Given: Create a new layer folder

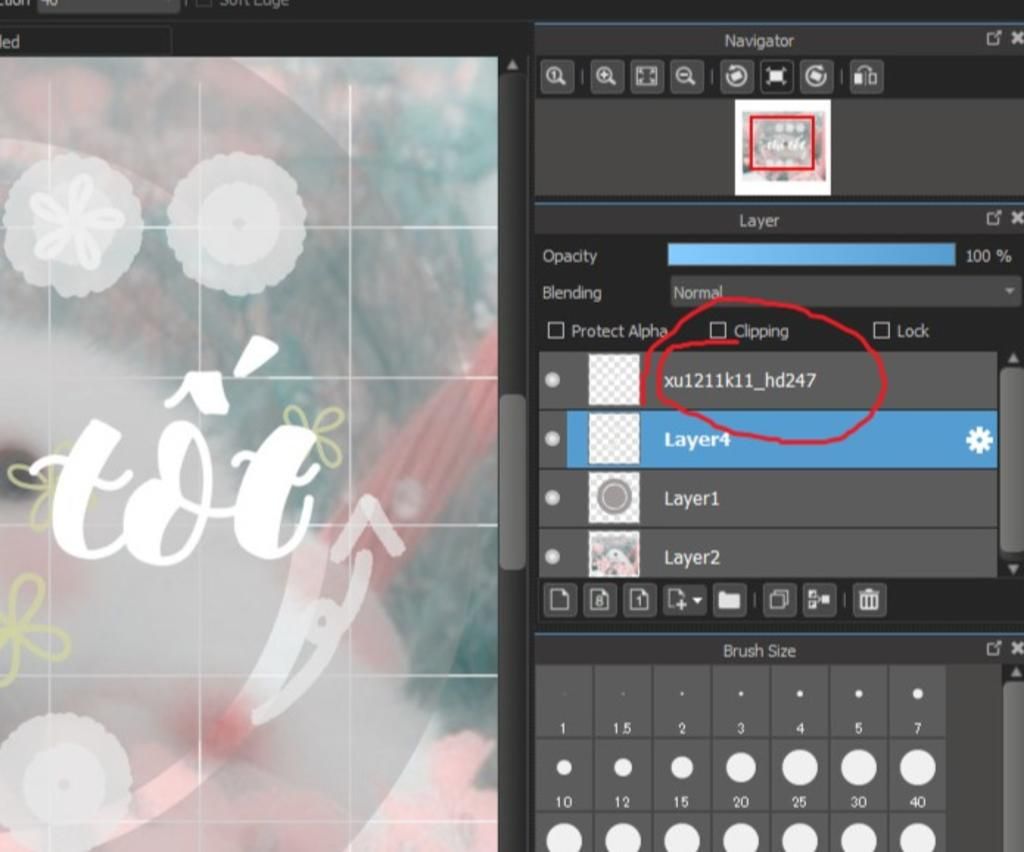Looking at the screenshot, I should (729, 599).
